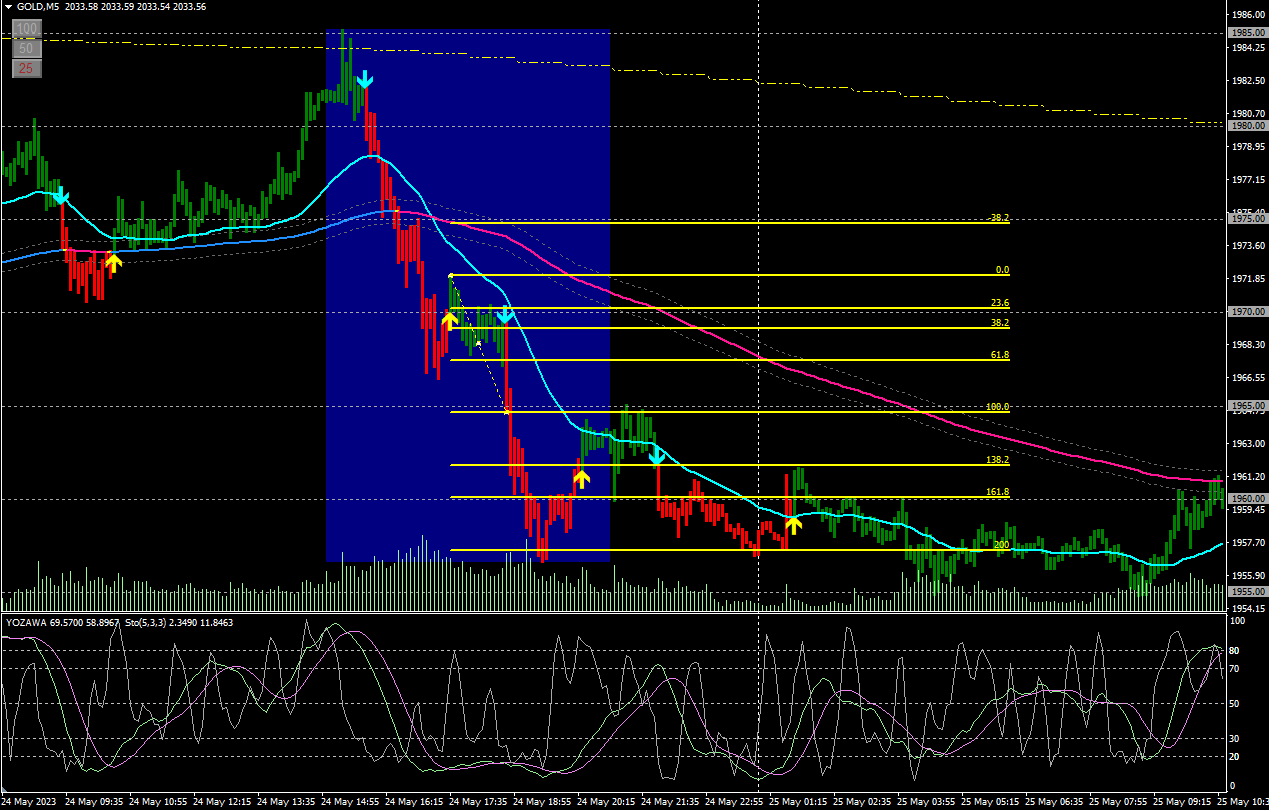Click the 1985.00 price label on the price axis
The width and height of the screenshot is (1269, 810).
(x=1247, y=33)
